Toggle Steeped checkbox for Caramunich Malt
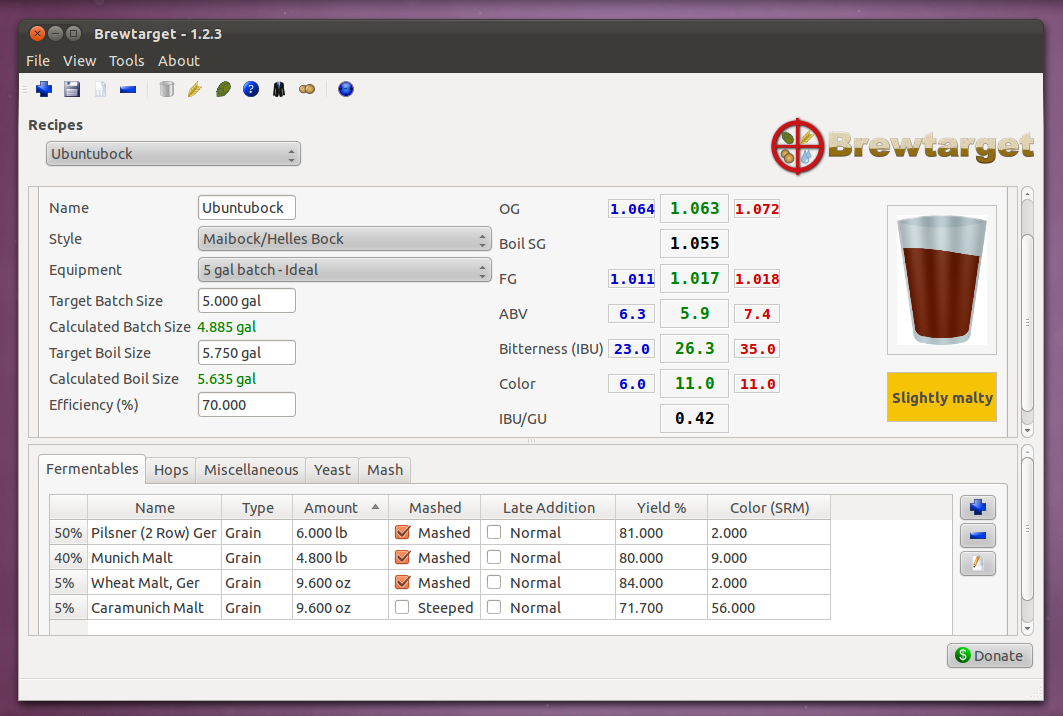Viewport: 1063px width, 716px height. coord(402,608)
